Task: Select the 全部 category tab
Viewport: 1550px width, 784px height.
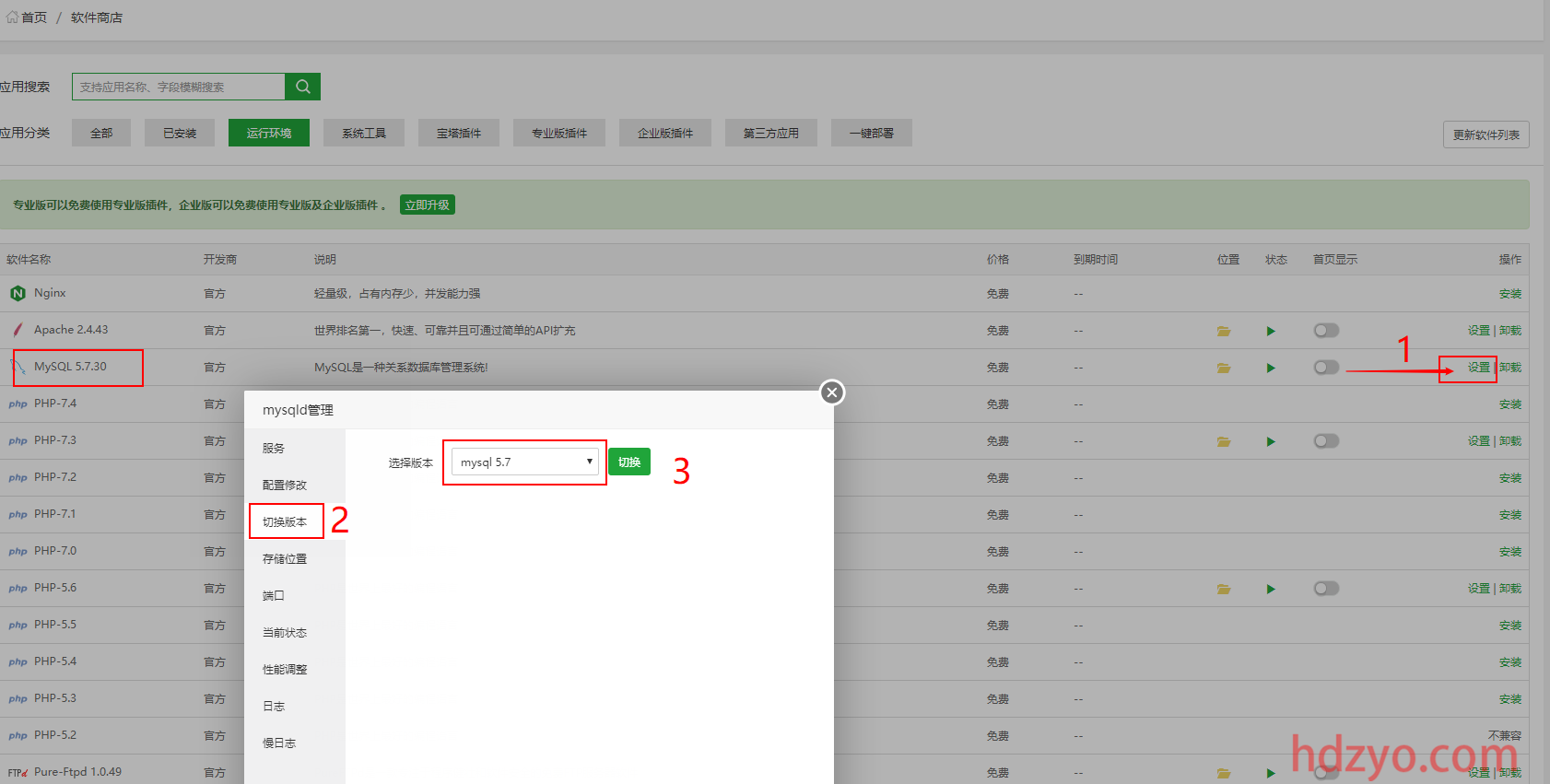Action: [x=101, y=133]
